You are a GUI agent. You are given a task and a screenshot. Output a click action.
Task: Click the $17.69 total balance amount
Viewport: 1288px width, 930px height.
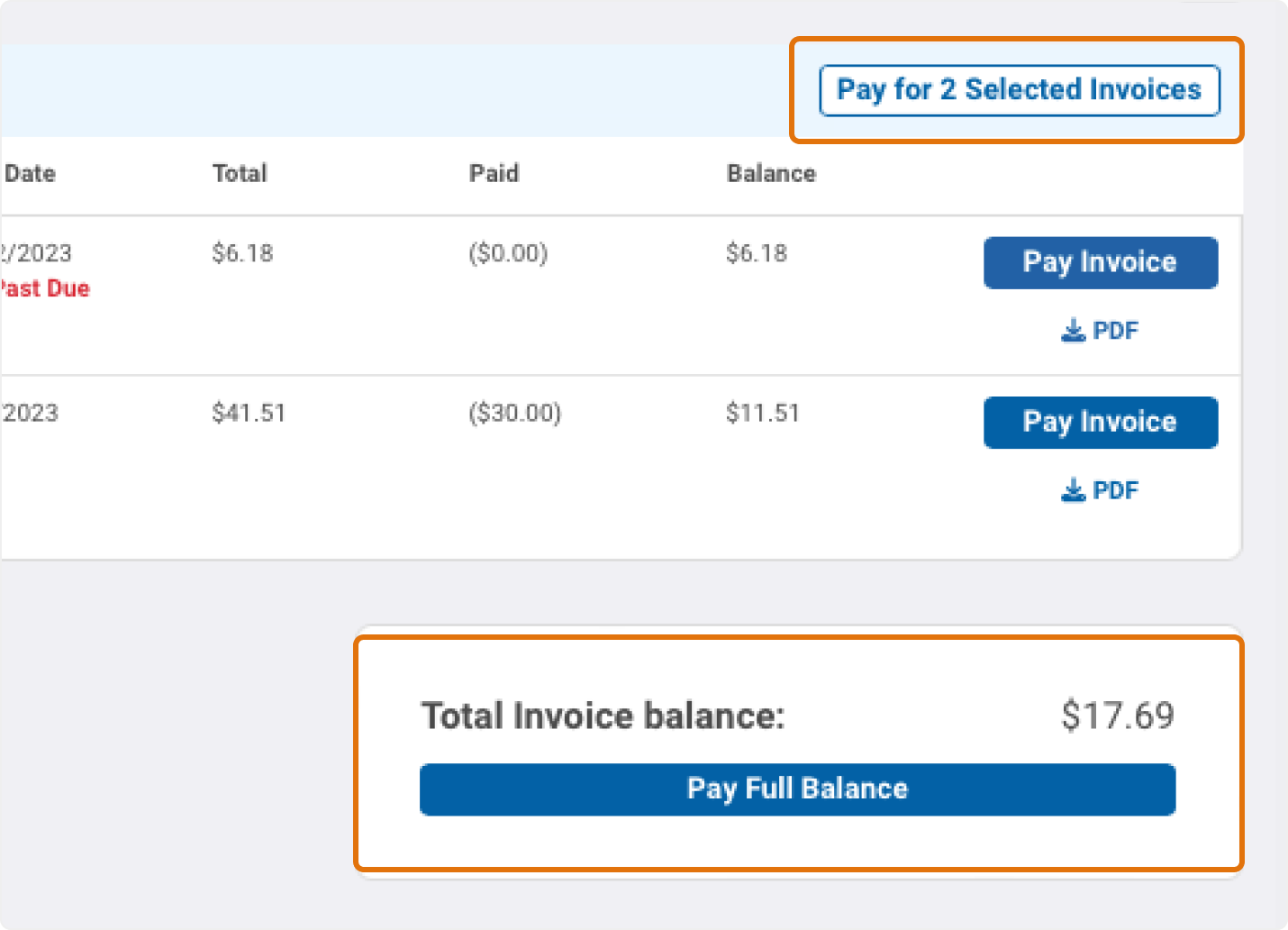click(1118, 716)
